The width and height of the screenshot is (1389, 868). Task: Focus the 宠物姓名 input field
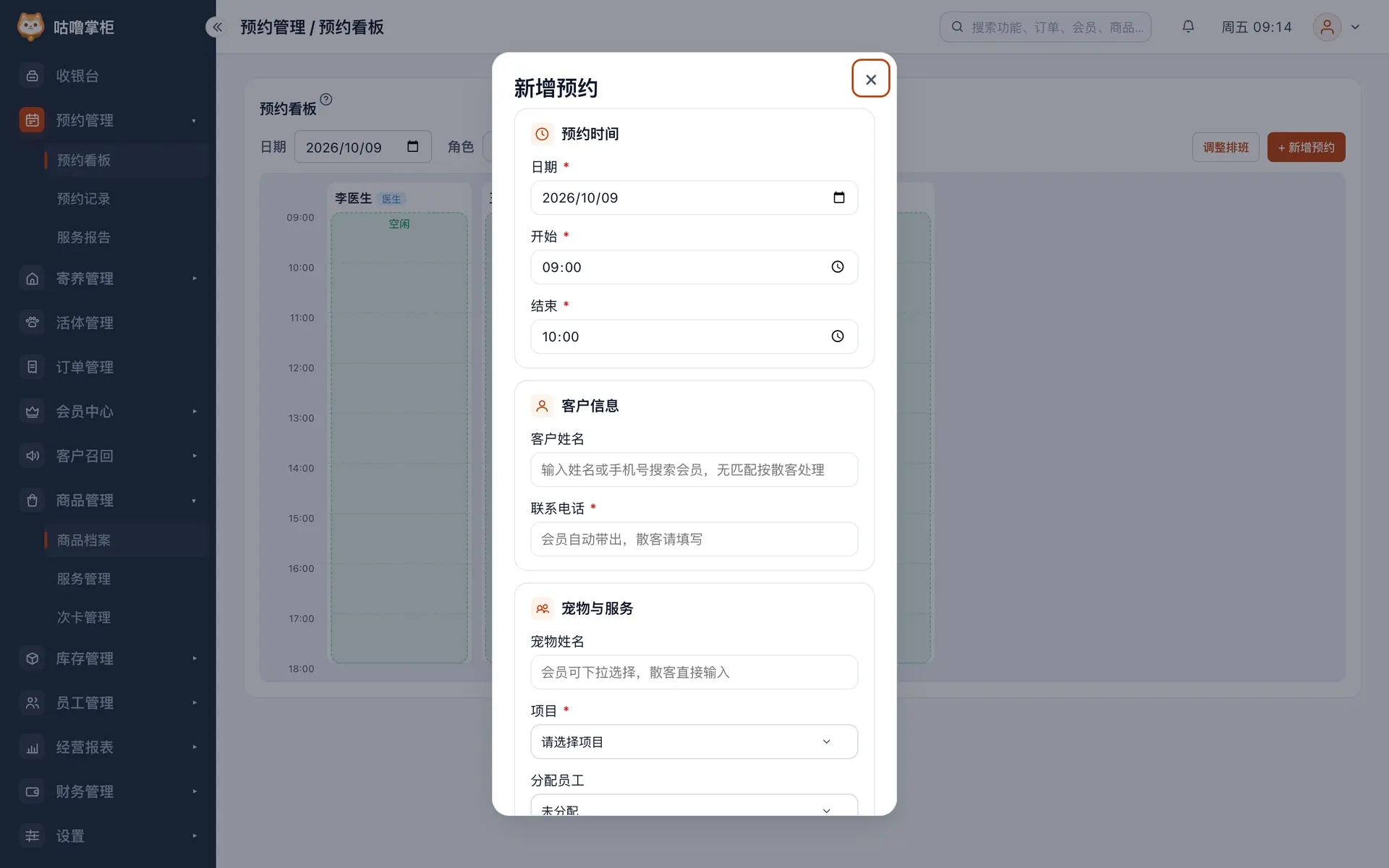pos(694,672)
